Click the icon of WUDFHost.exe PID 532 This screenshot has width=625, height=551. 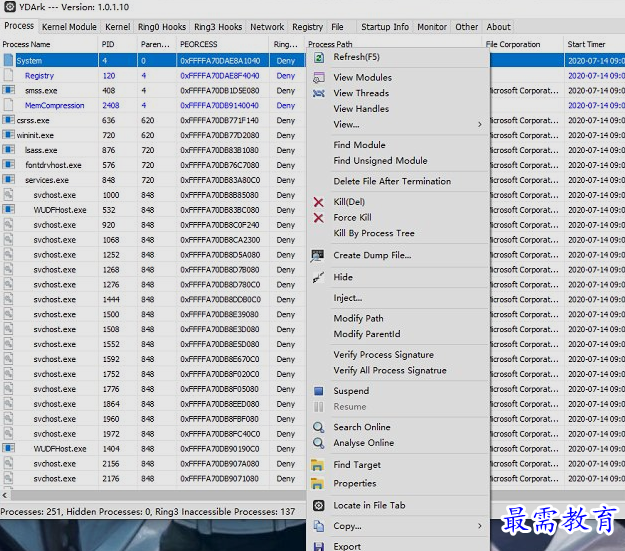(x=8, y=209)
